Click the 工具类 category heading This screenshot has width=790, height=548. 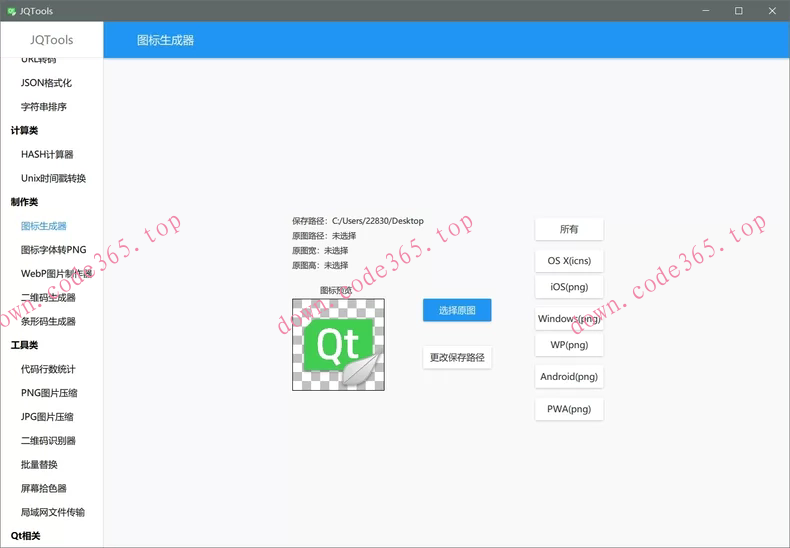click(x=24, y=345)
